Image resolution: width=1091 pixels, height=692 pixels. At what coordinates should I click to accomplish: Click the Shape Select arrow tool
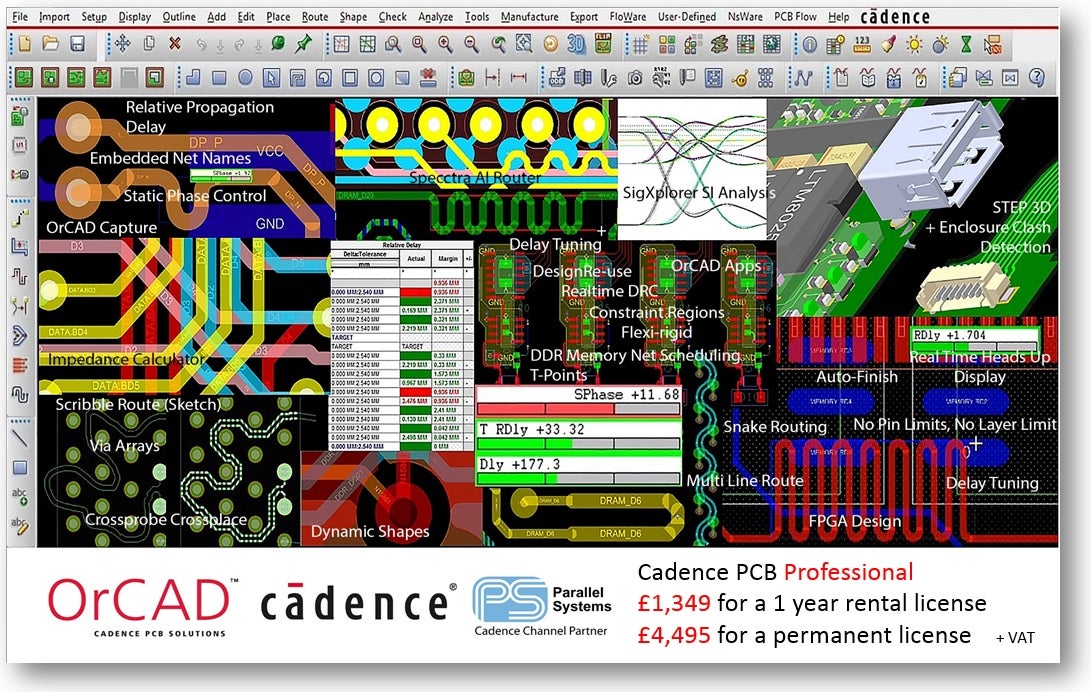click(271, 77)
